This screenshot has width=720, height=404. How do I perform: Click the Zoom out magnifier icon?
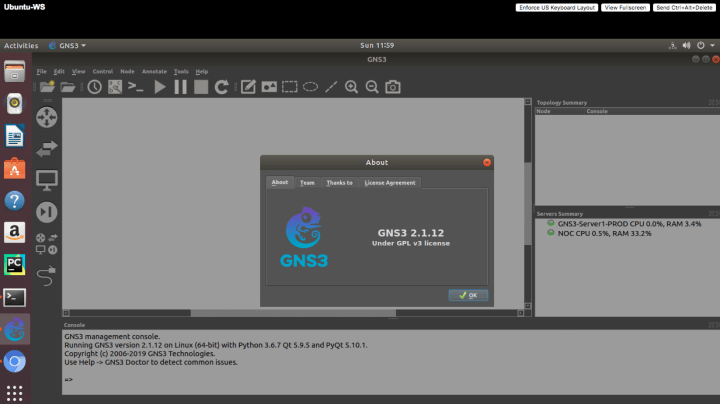(372, 87)
